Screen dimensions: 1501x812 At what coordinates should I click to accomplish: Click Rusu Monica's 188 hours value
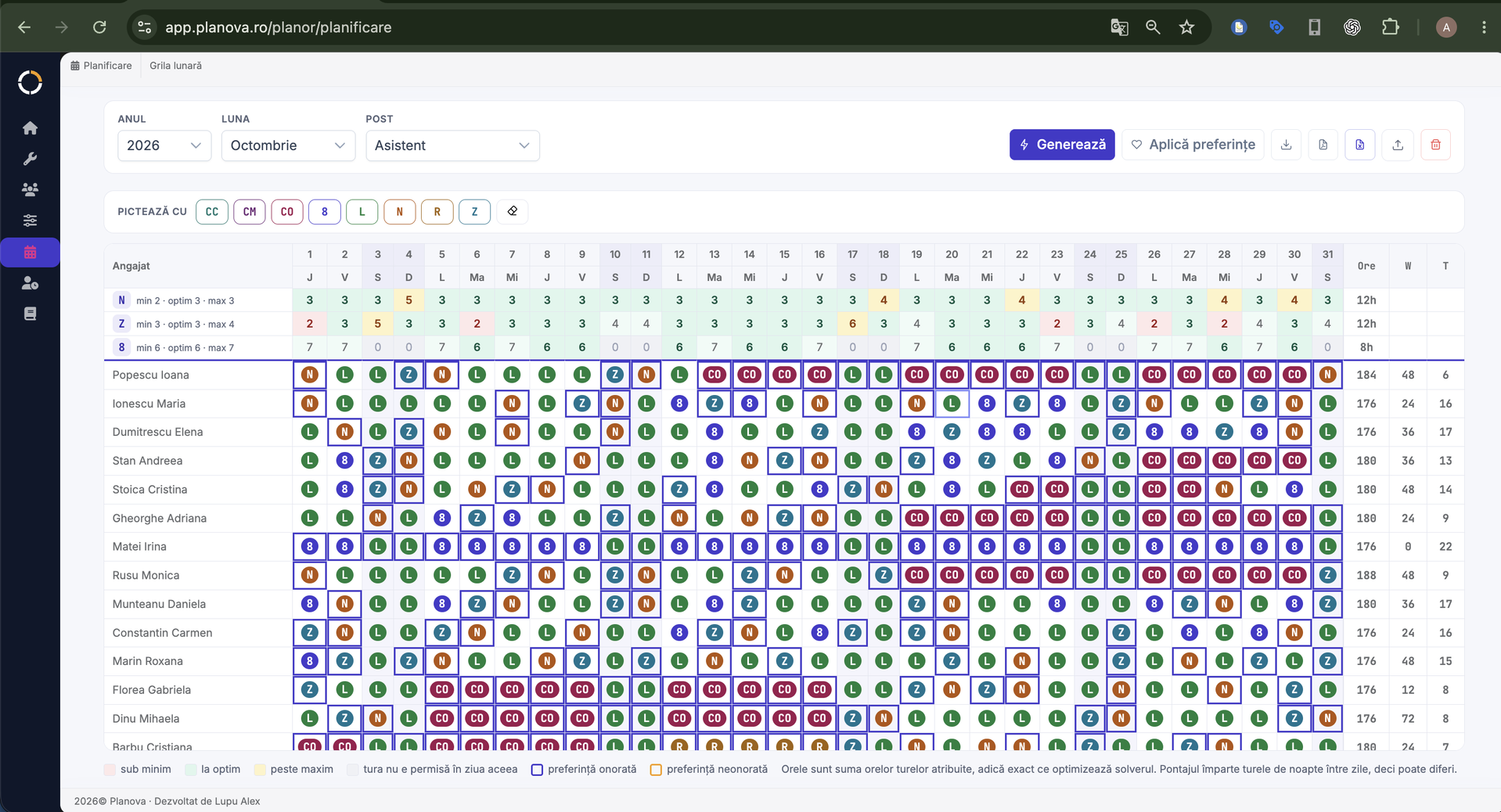(1366, 575)
